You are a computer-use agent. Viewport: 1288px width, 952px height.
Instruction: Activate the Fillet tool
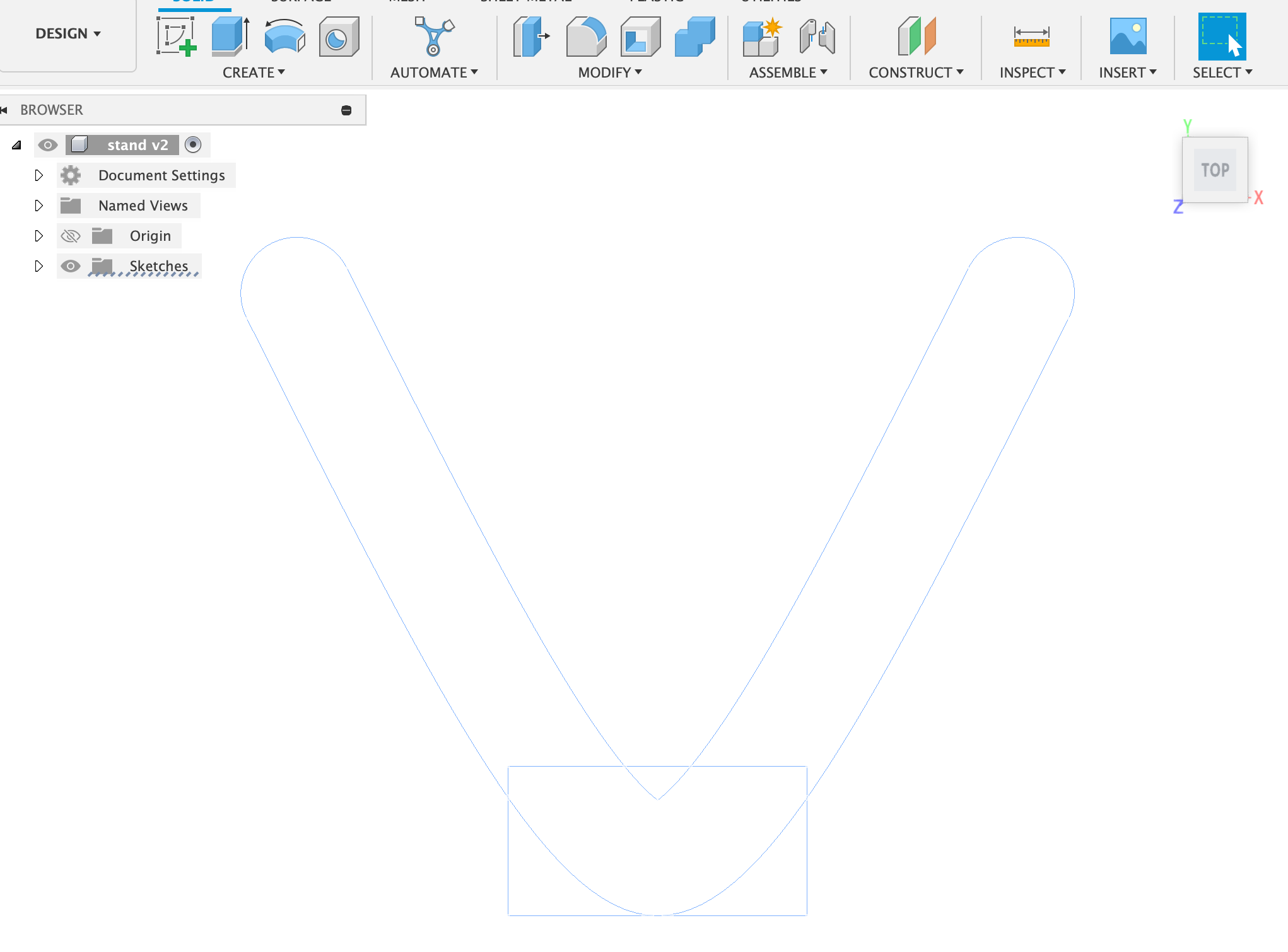pos(585,36)
